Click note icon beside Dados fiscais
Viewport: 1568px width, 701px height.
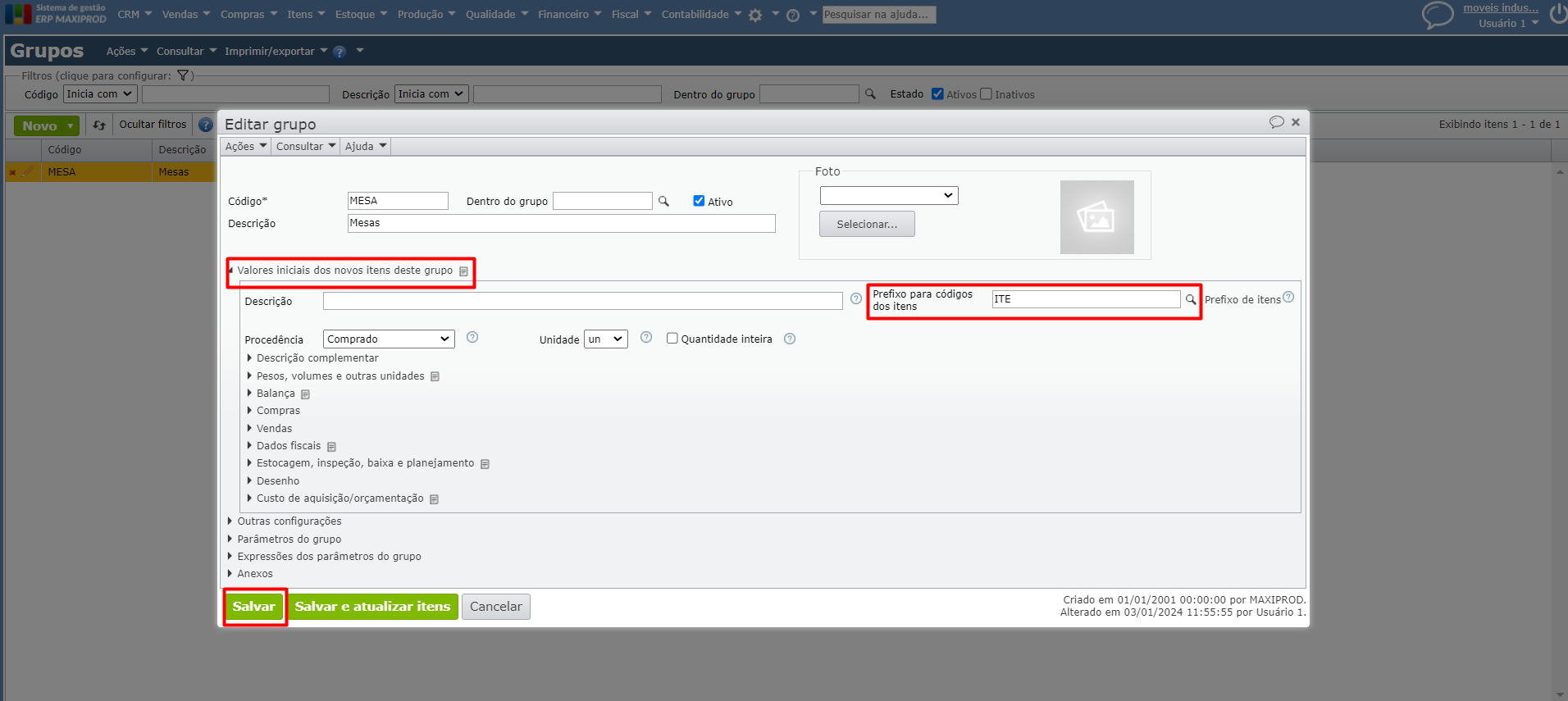click(331, 447)
